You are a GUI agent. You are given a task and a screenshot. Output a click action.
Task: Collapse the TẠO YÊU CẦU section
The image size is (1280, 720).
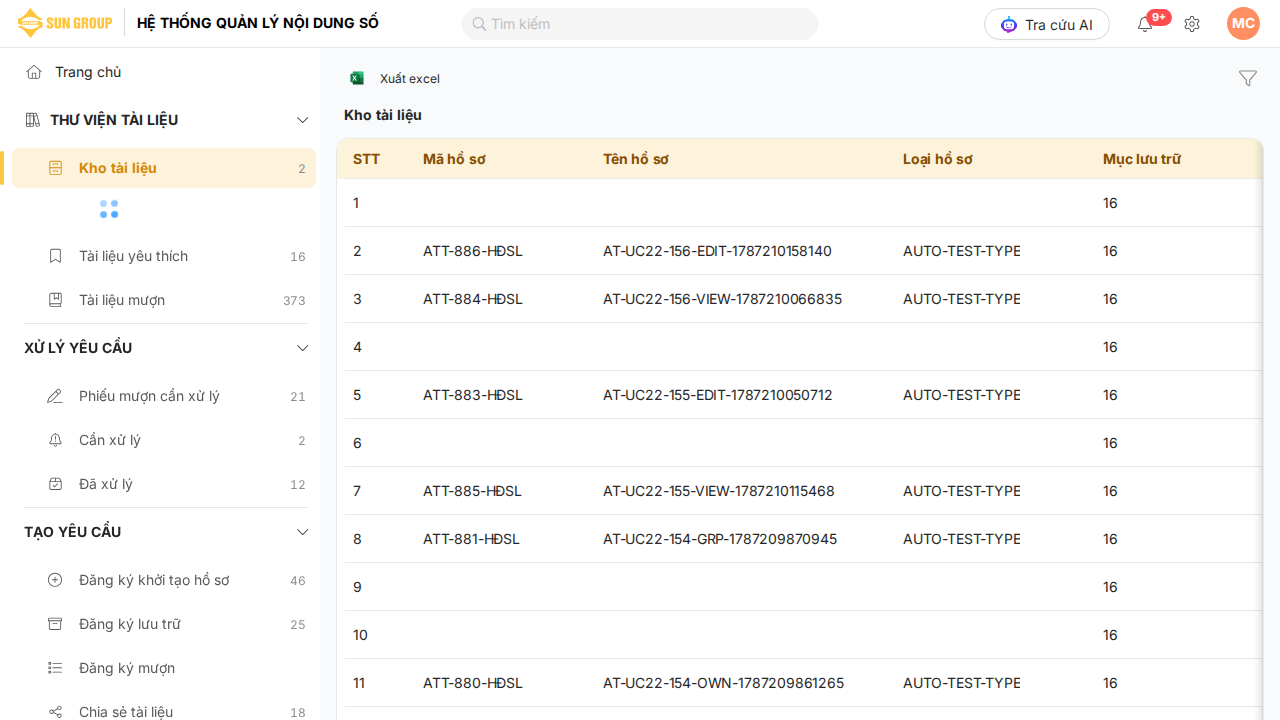click(x=303, y=532)
